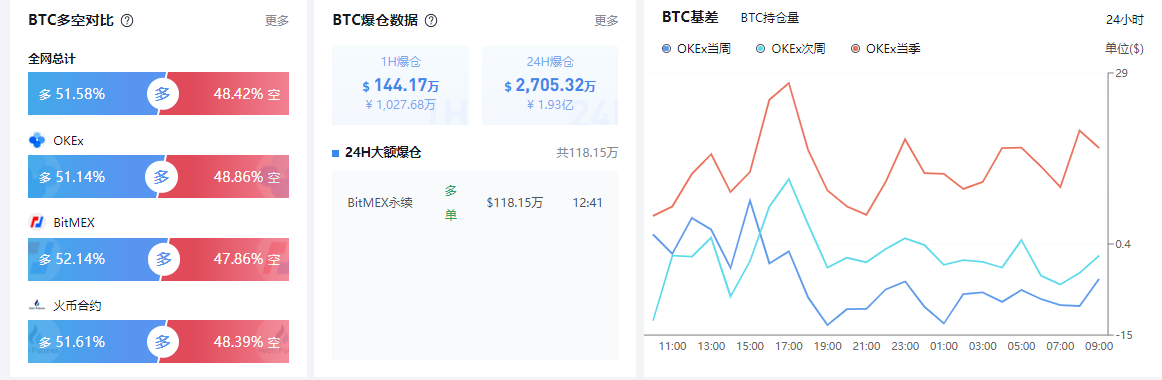Viewport: 1162px width, 380px height.
Task: Click the 多 circle badge in BitMEX bar
Action: tap(163, 259)
